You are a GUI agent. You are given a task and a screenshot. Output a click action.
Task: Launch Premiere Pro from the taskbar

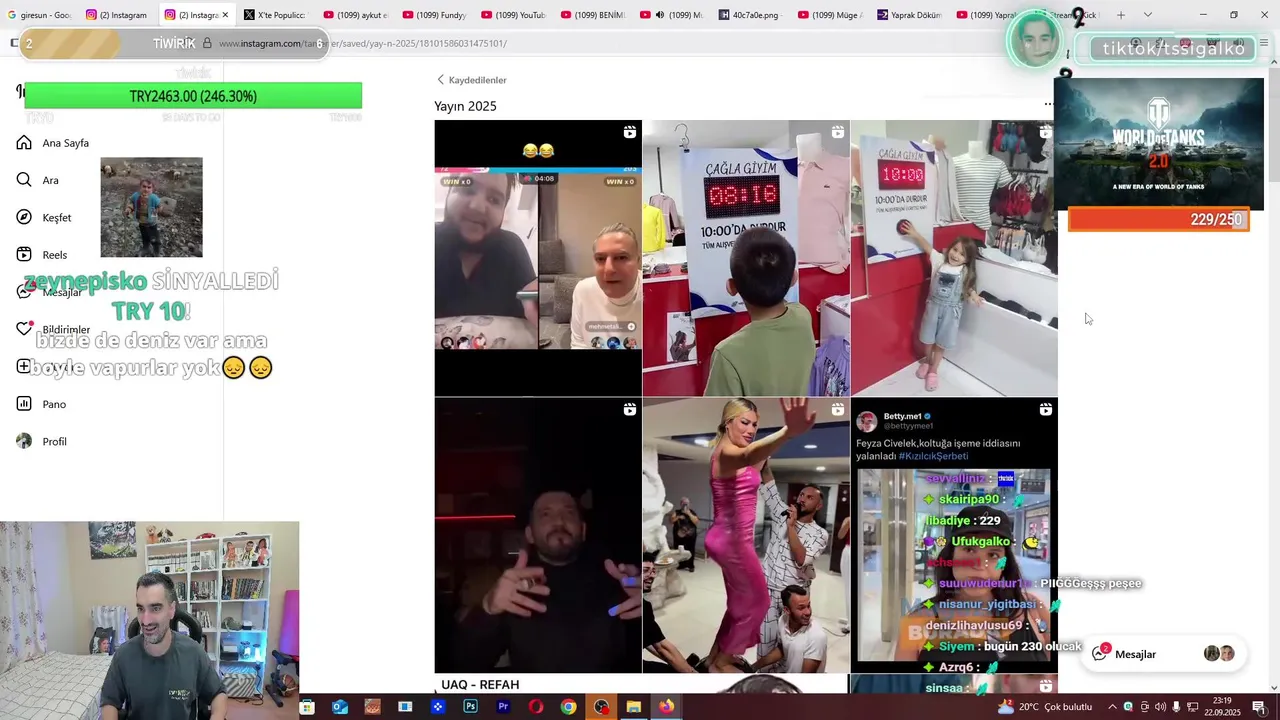point(503,707)
